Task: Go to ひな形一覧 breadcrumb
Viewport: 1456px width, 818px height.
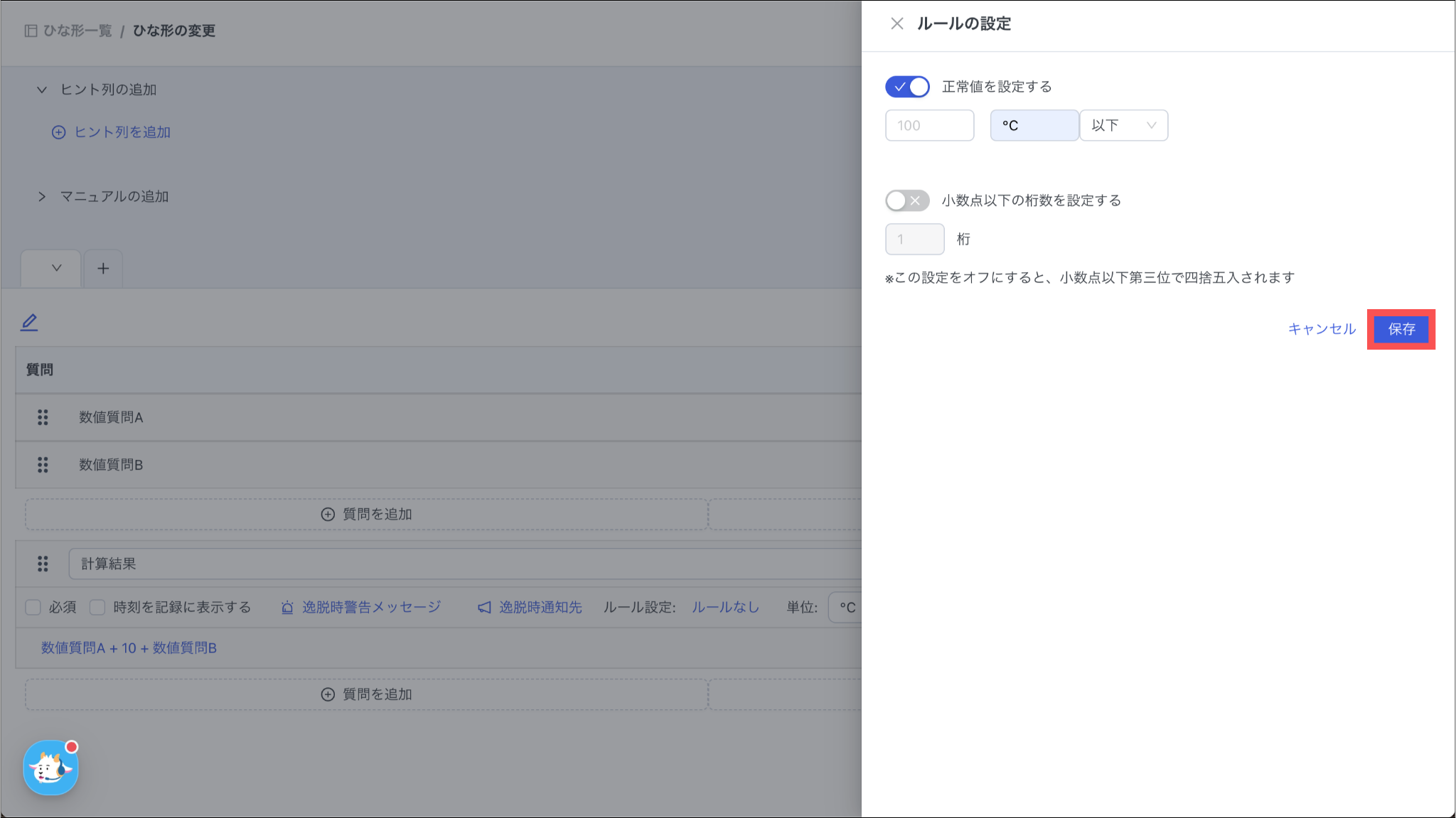Action: point(77,31)
